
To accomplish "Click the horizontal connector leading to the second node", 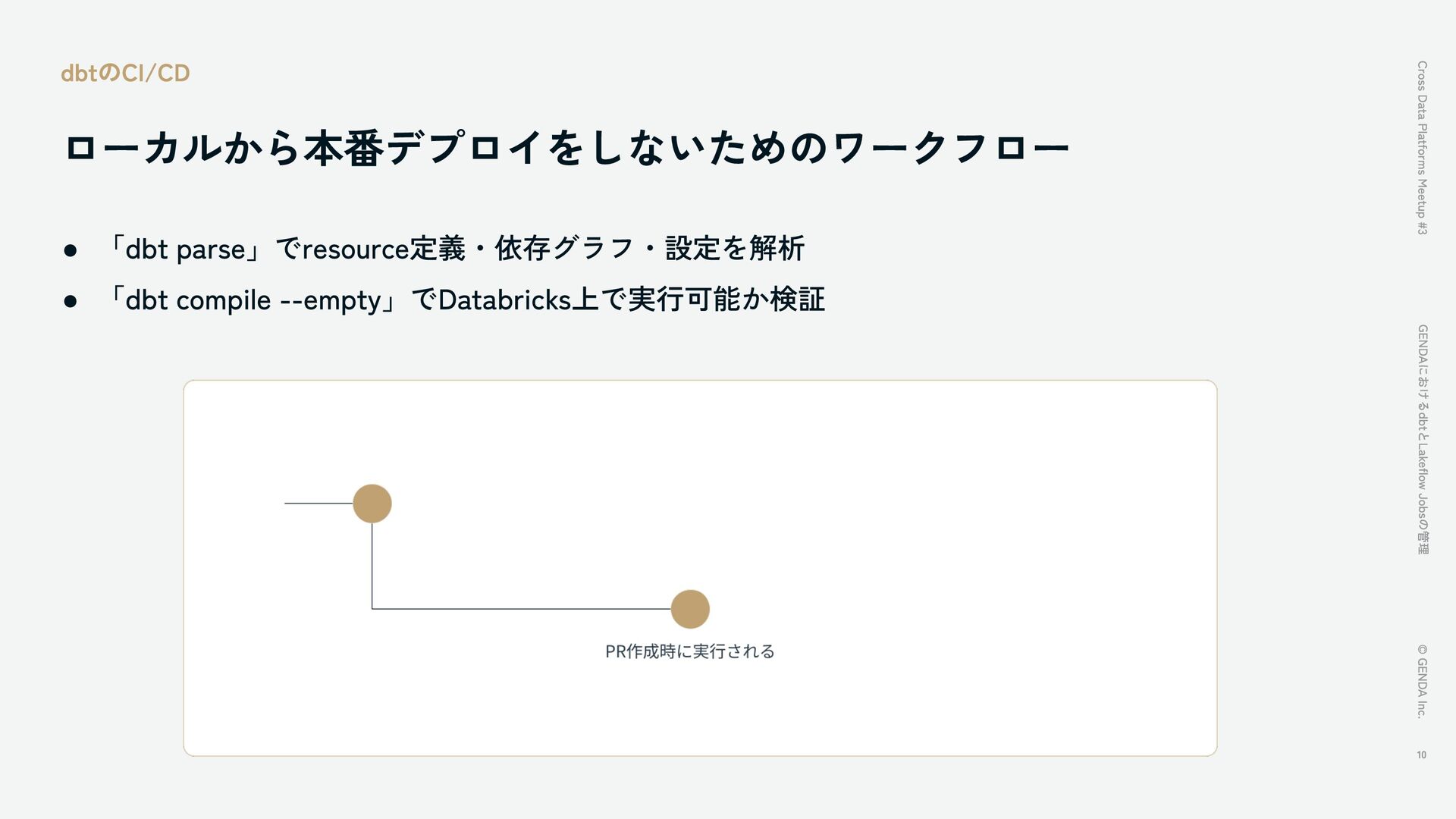I will pos(522,609).
